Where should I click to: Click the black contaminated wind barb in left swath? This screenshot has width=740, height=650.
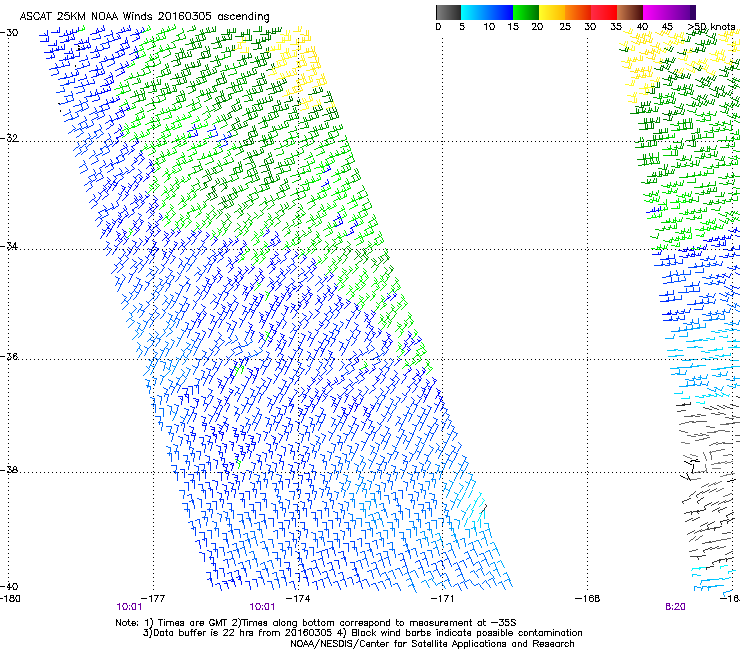tap(483, 509)
